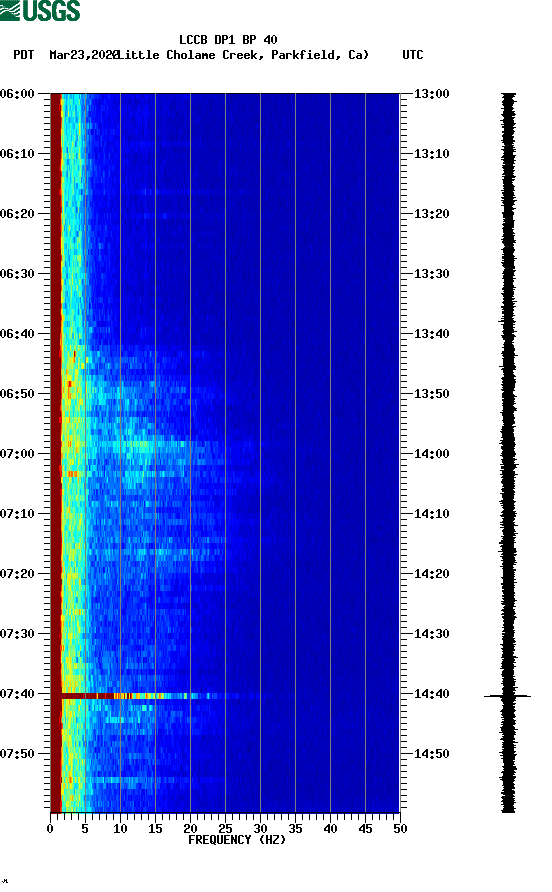Click the 13:00 UTC time label
This screenshot has height=892, width=552.
click(431, 94)
